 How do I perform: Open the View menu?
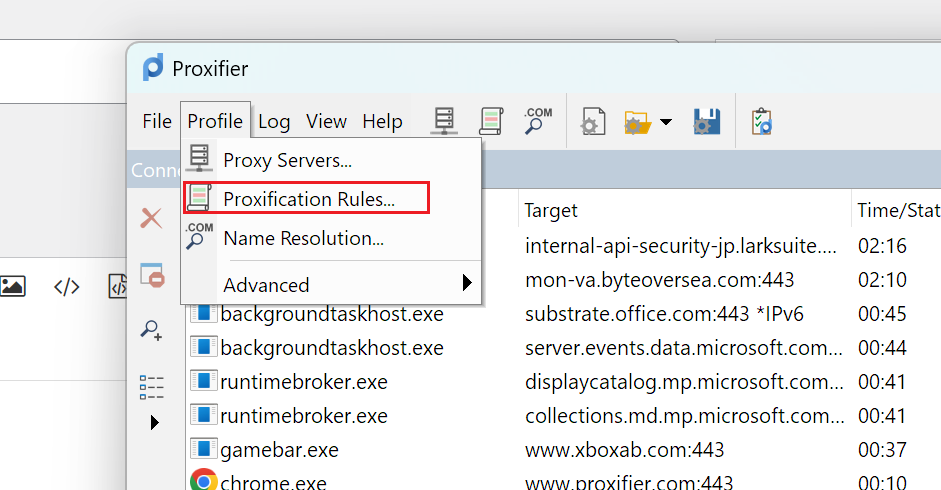[326, 121]
